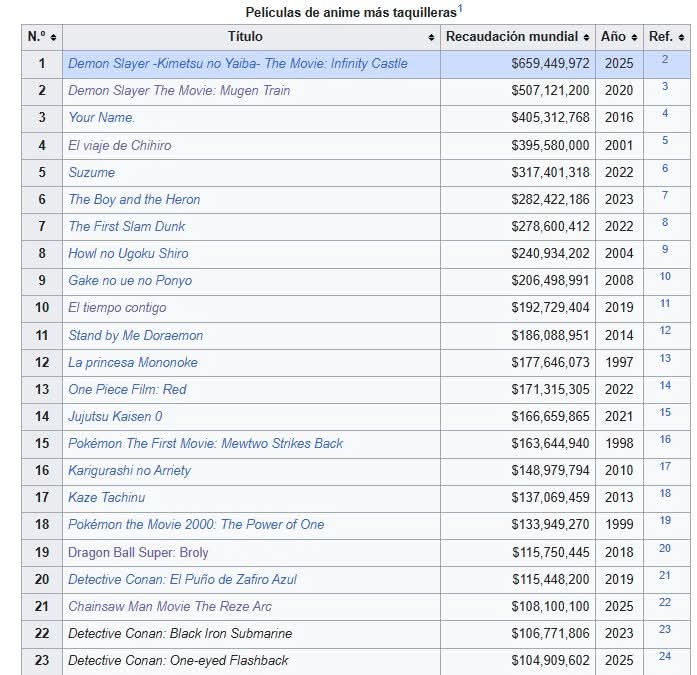Open Chainsaw Man Movie Reze Arc link
This screenshot has width=697, height=675.
point(170,607)
